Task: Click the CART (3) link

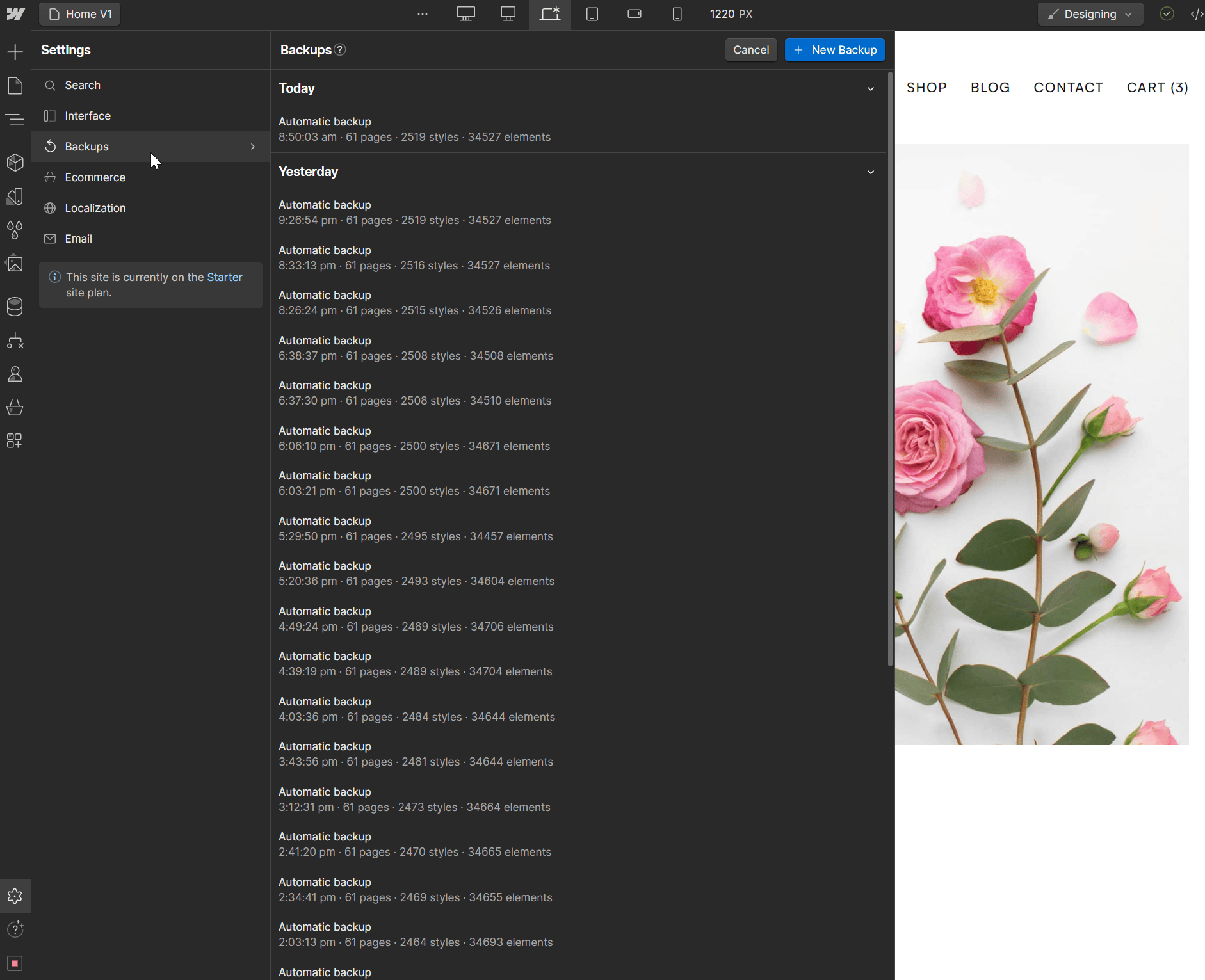Action: [x=1158, y=88]
